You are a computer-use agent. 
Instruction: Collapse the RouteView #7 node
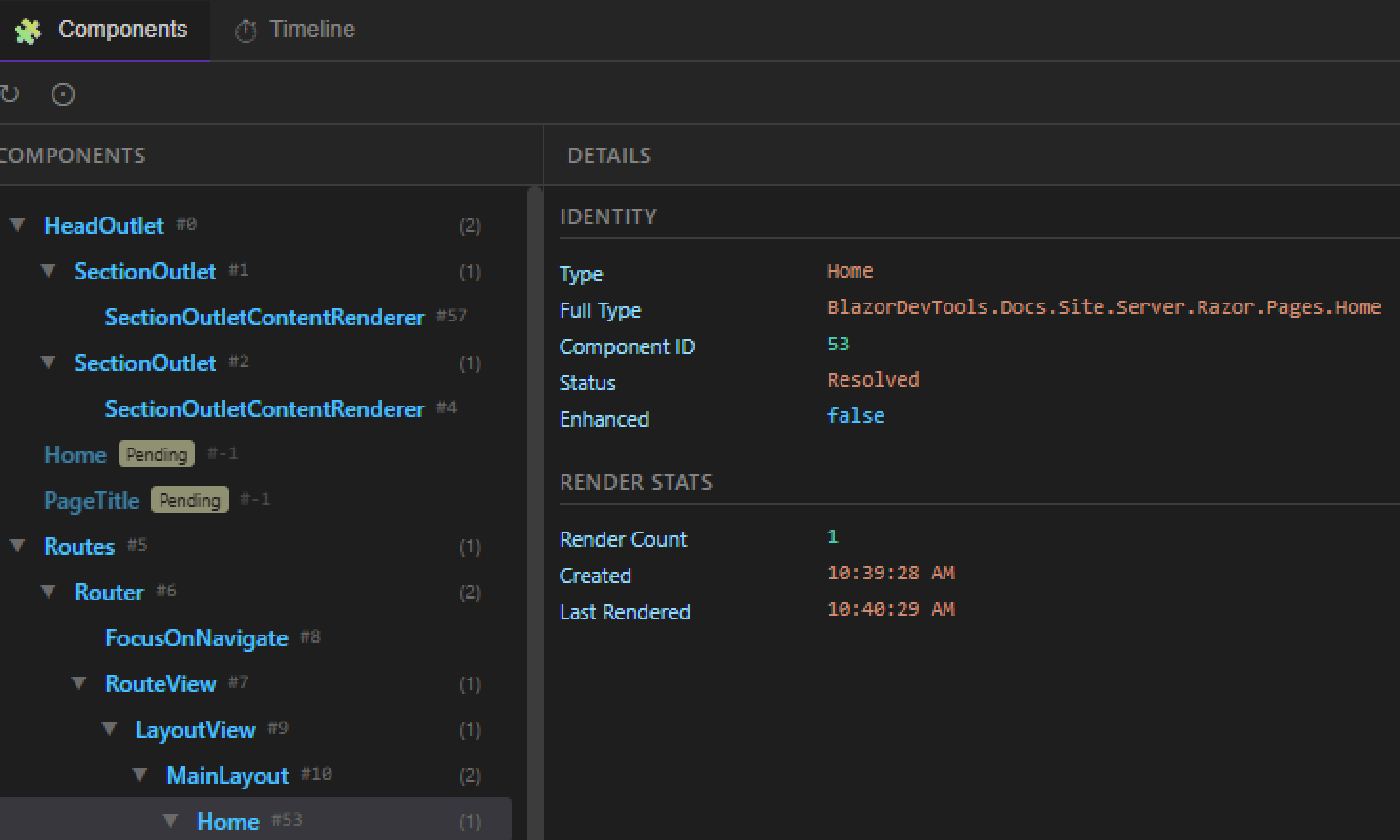point(78,683)
